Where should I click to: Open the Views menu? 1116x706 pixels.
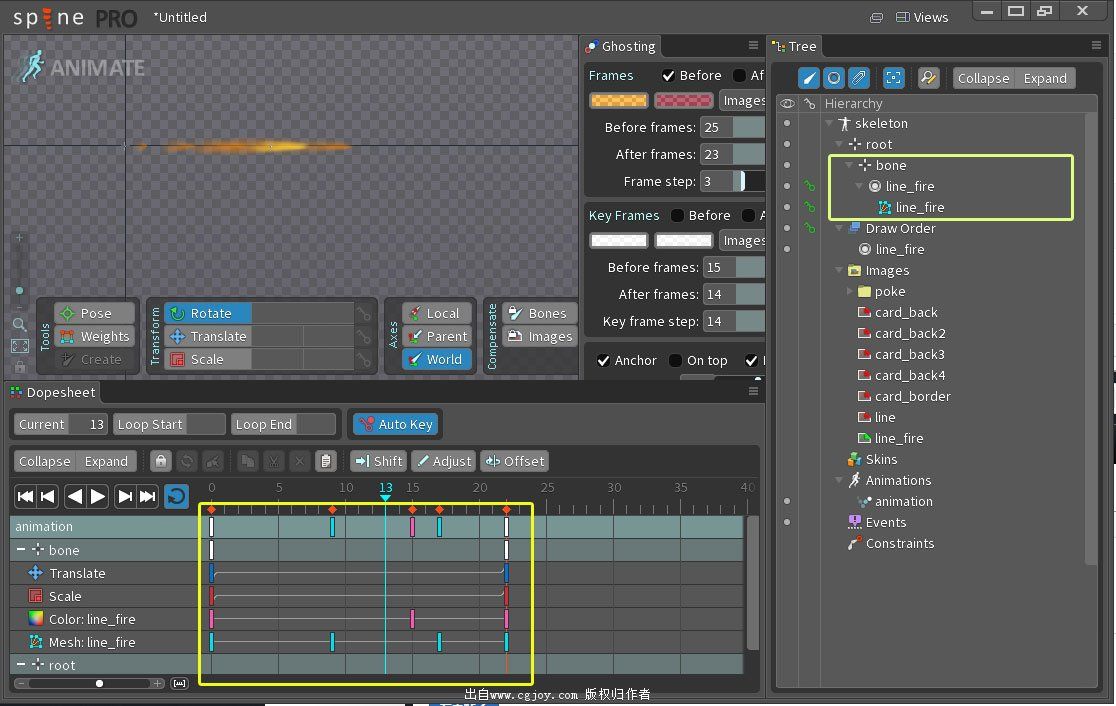(x=922, y=17)
